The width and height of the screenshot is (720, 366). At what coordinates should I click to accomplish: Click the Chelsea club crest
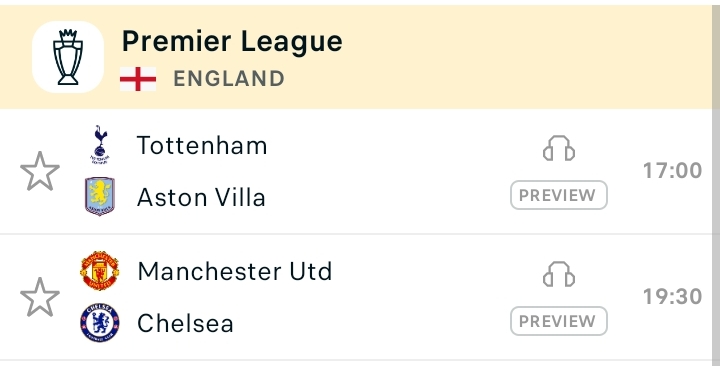click(x=100, y=322)
